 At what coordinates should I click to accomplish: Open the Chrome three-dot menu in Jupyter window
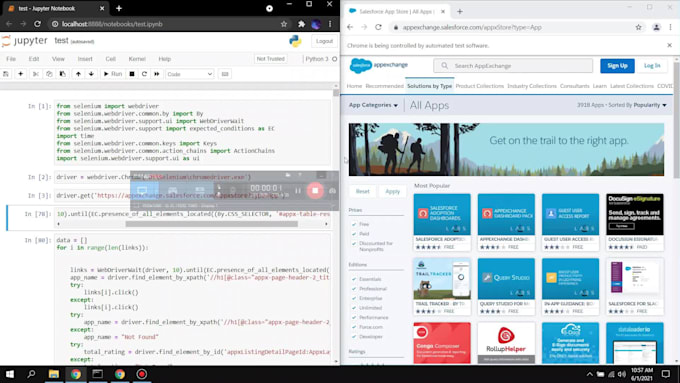pos(330,24)
